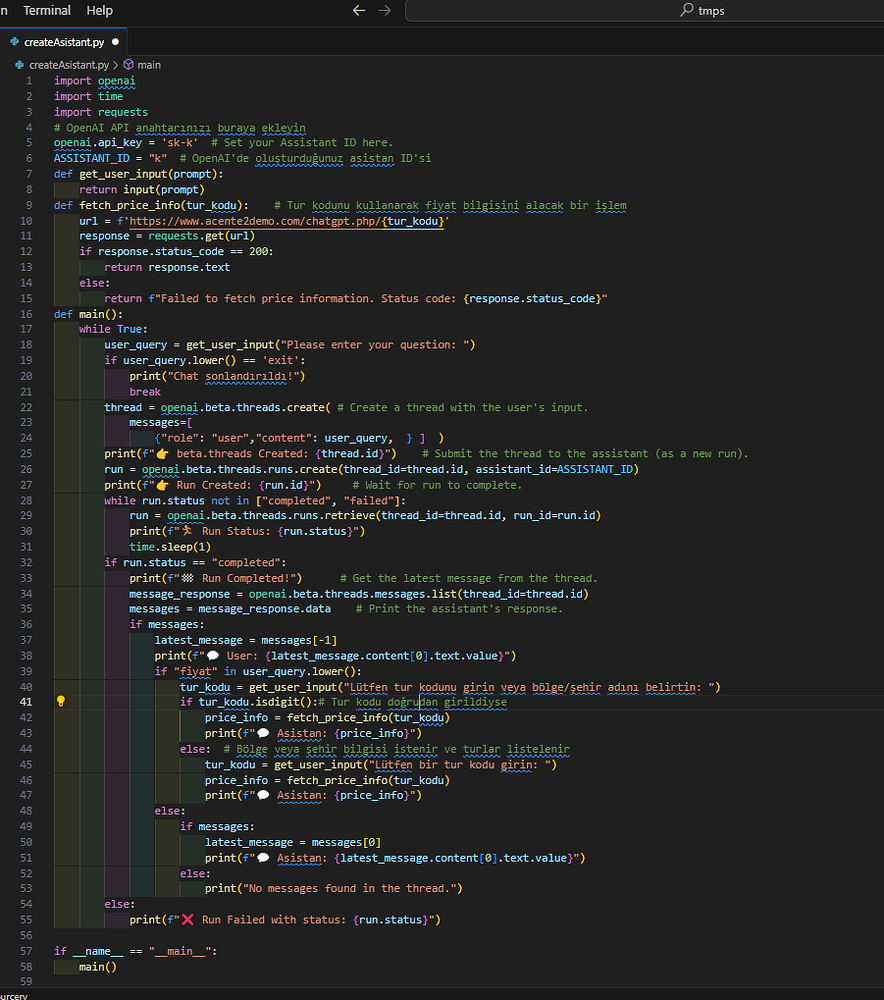The width and height of the screenshot is (884, 1000).
Task: Open the quick fix lightbulb on line 41
Action: coord(60,701)
